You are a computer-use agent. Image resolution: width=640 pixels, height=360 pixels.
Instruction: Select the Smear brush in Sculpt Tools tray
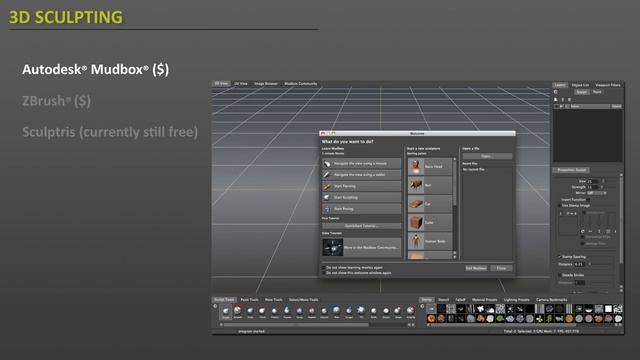click(x=386, y=312)
